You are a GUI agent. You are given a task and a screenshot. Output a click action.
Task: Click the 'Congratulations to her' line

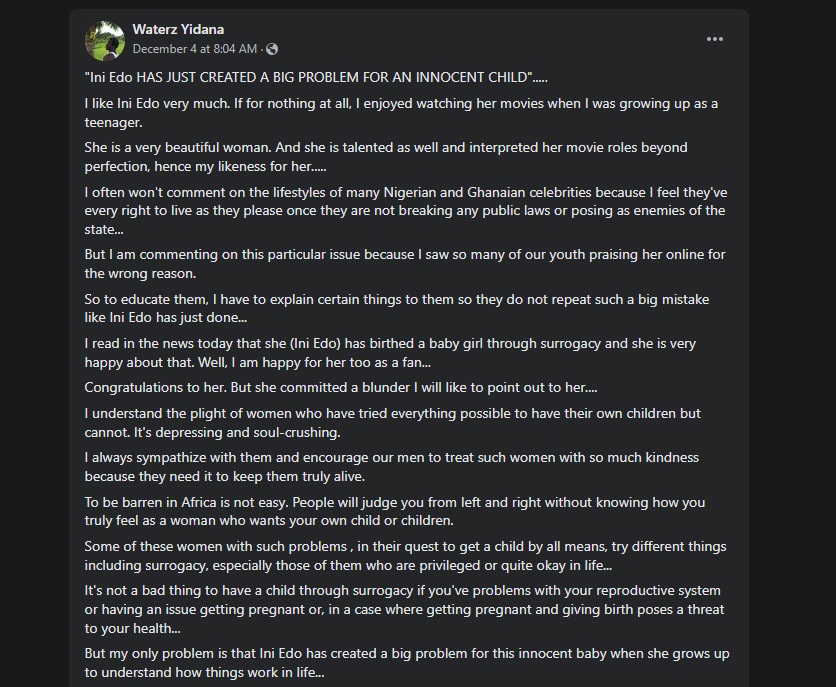(x=341, y=387)
